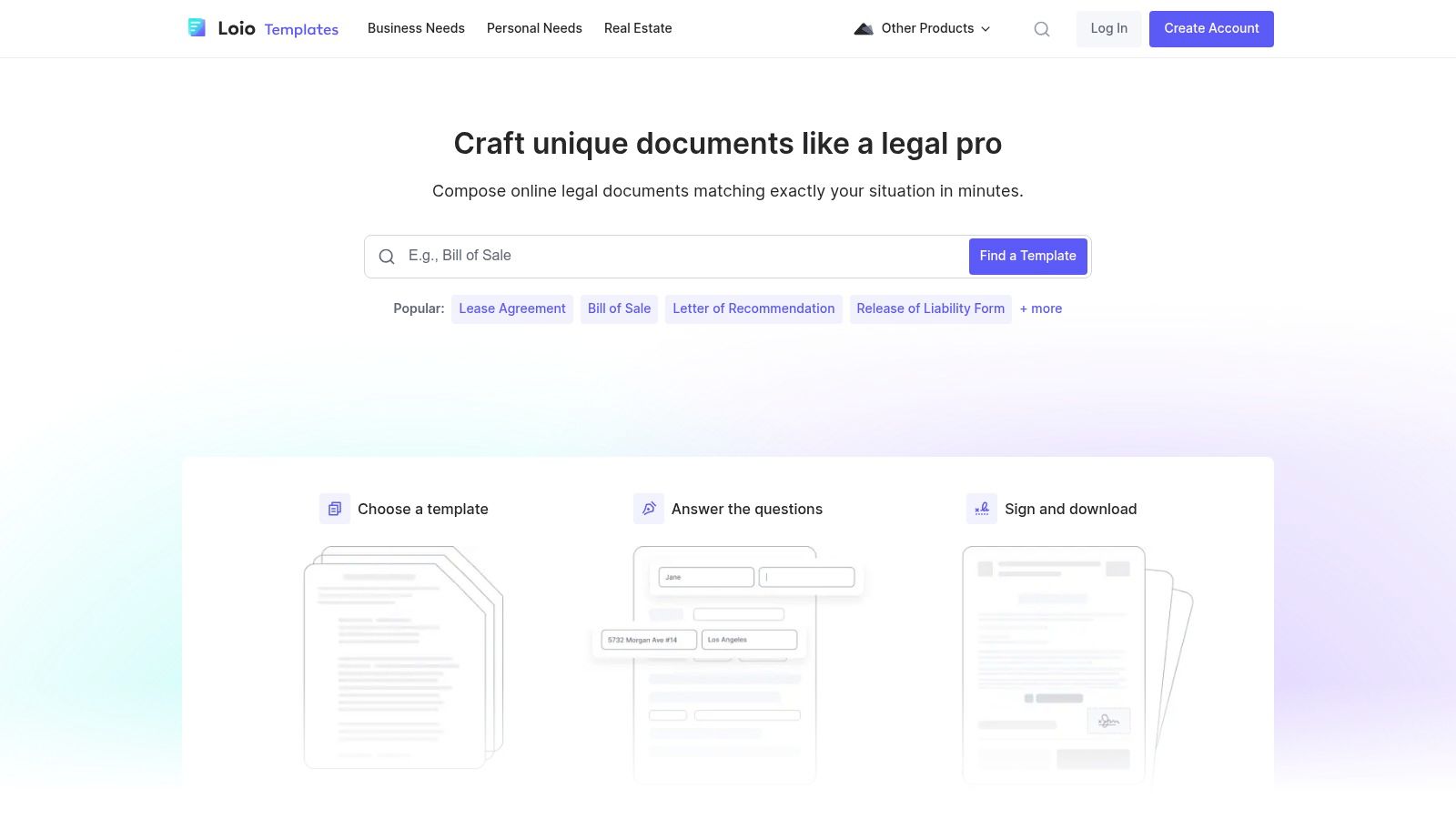
Task: Go to Loio Templates home link
Action: coord(263,28)
